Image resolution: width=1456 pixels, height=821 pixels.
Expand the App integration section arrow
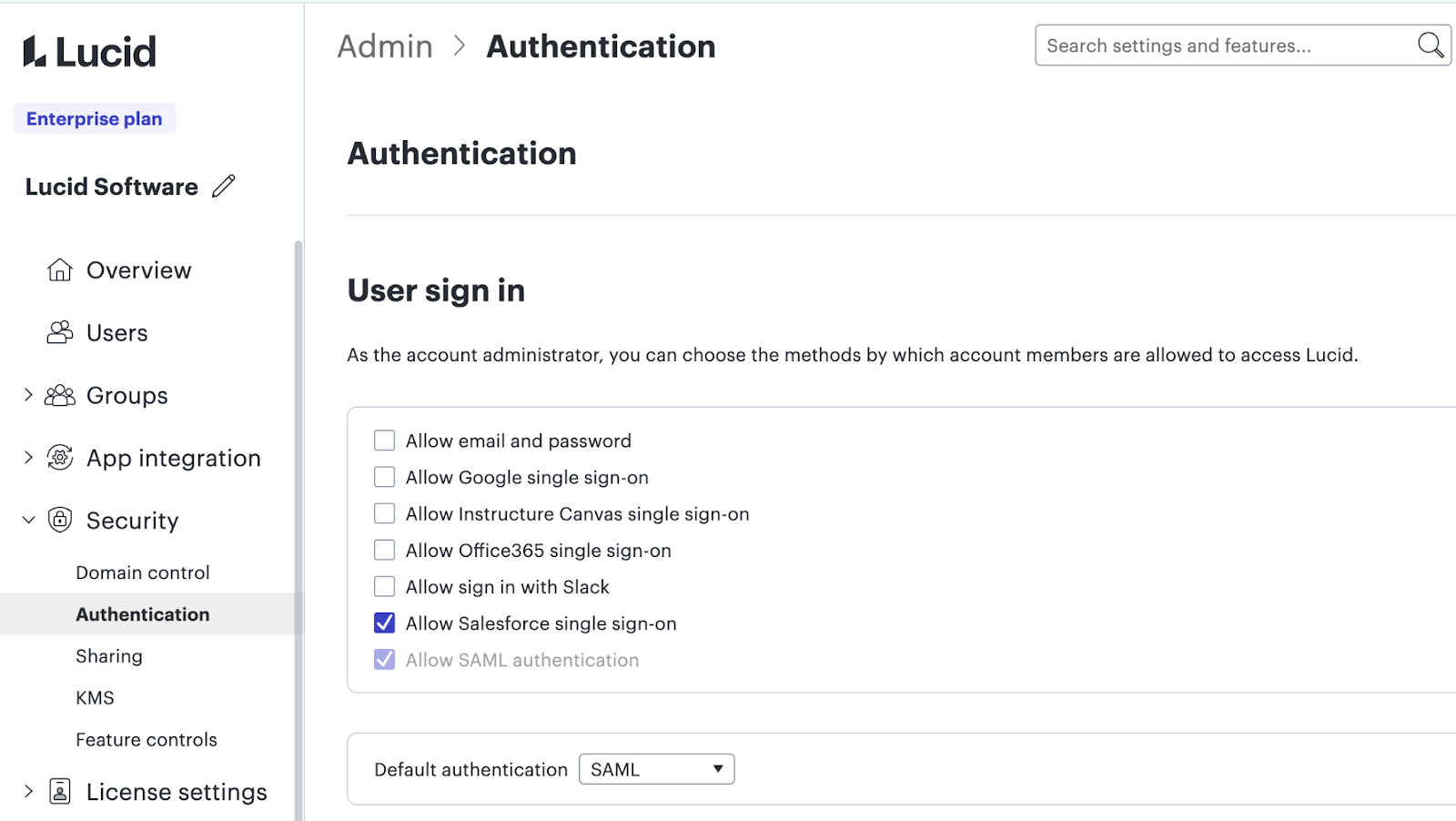[28, 457]
